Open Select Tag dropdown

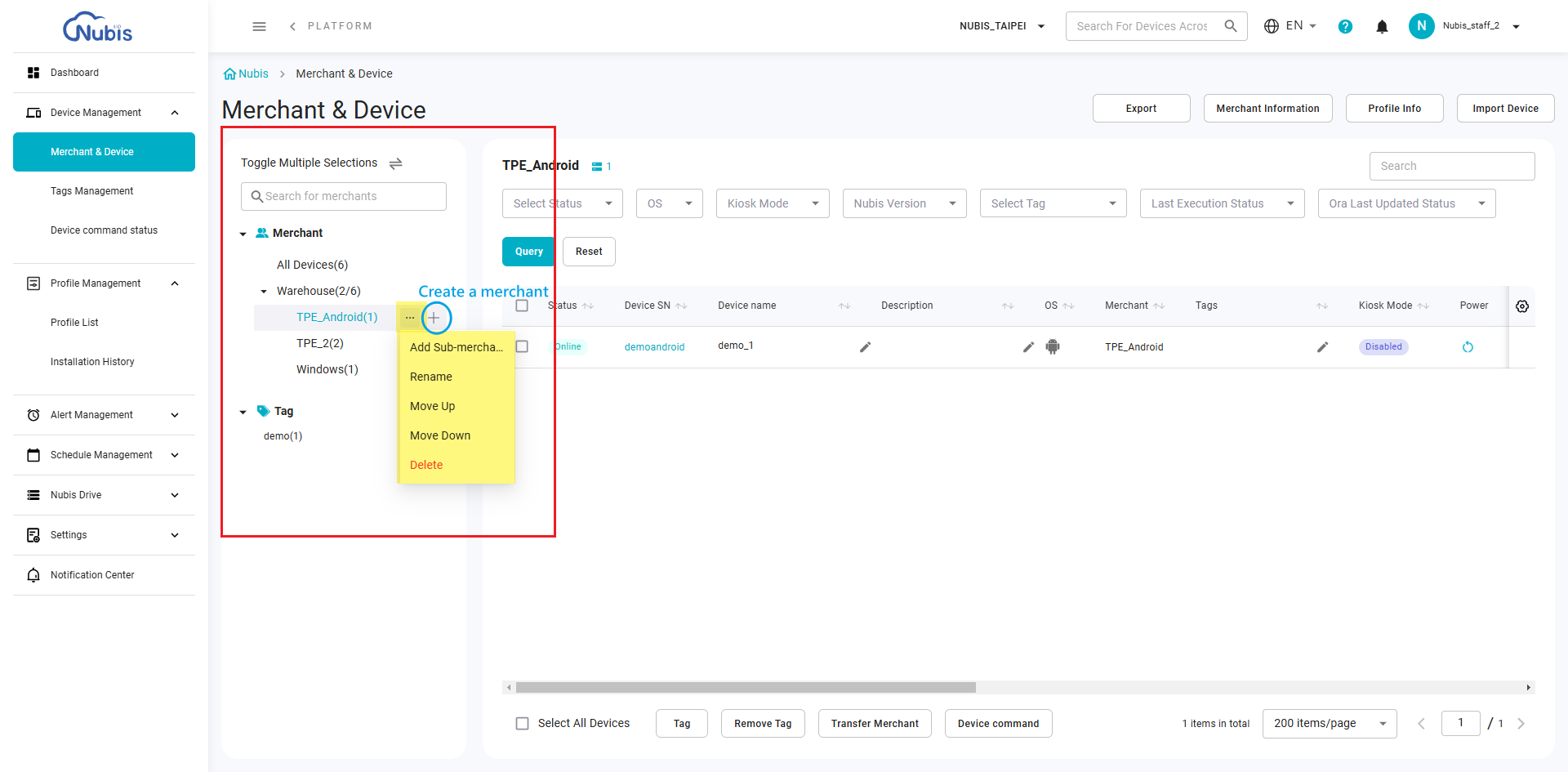[x=1053, y=203]
